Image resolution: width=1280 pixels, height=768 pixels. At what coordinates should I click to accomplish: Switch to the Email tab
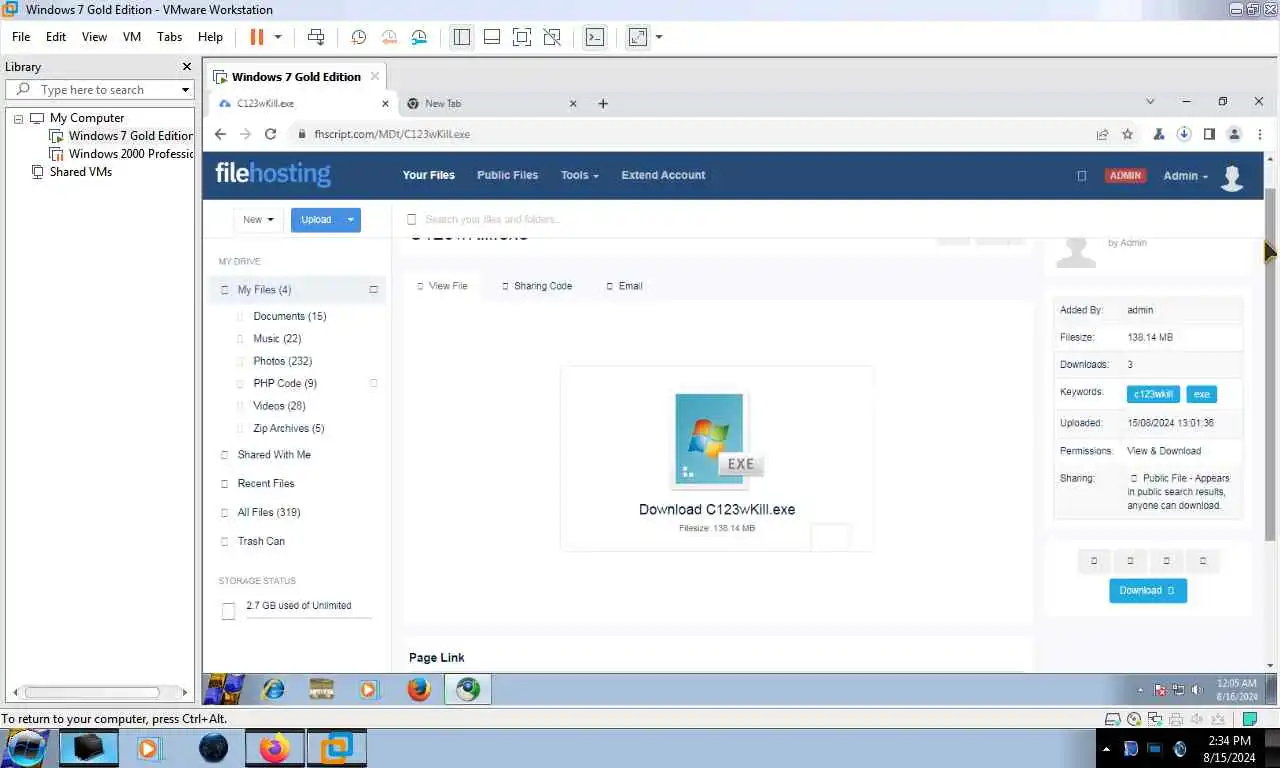pos(624,286)
